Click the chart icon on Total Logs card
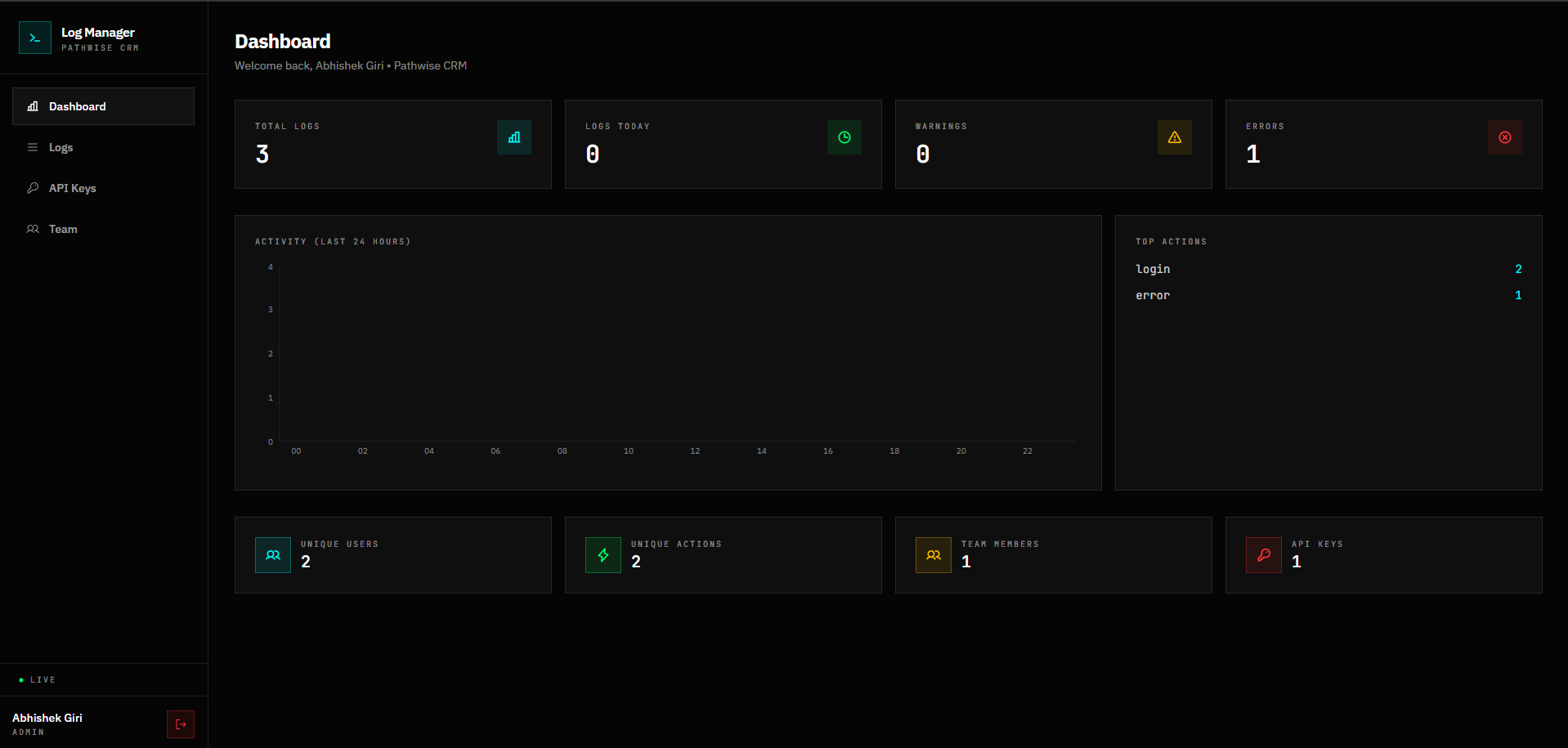Screen dimensions: 1568x748 point(513,137)
